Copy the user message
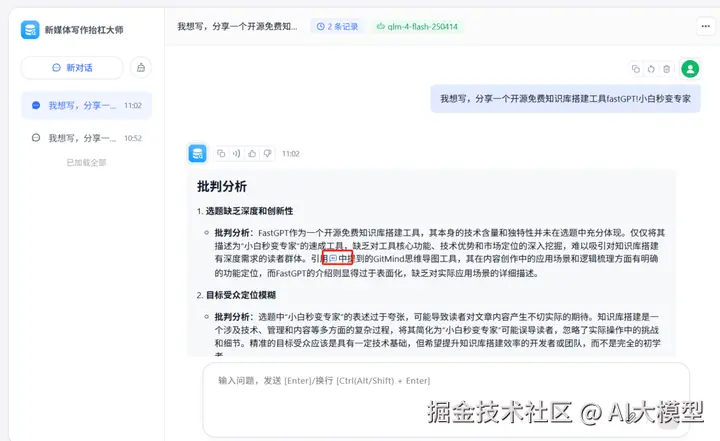 coord(636,69)
